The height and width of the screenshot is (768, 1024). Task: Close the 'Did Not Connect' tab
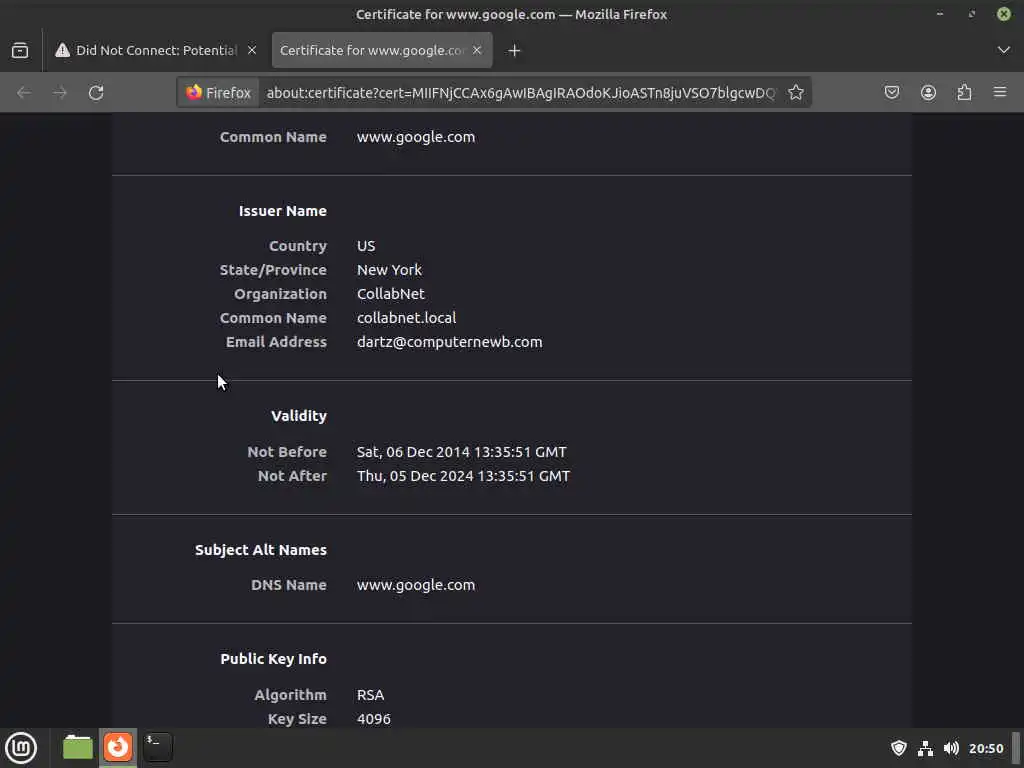click(x=252, y=50)
